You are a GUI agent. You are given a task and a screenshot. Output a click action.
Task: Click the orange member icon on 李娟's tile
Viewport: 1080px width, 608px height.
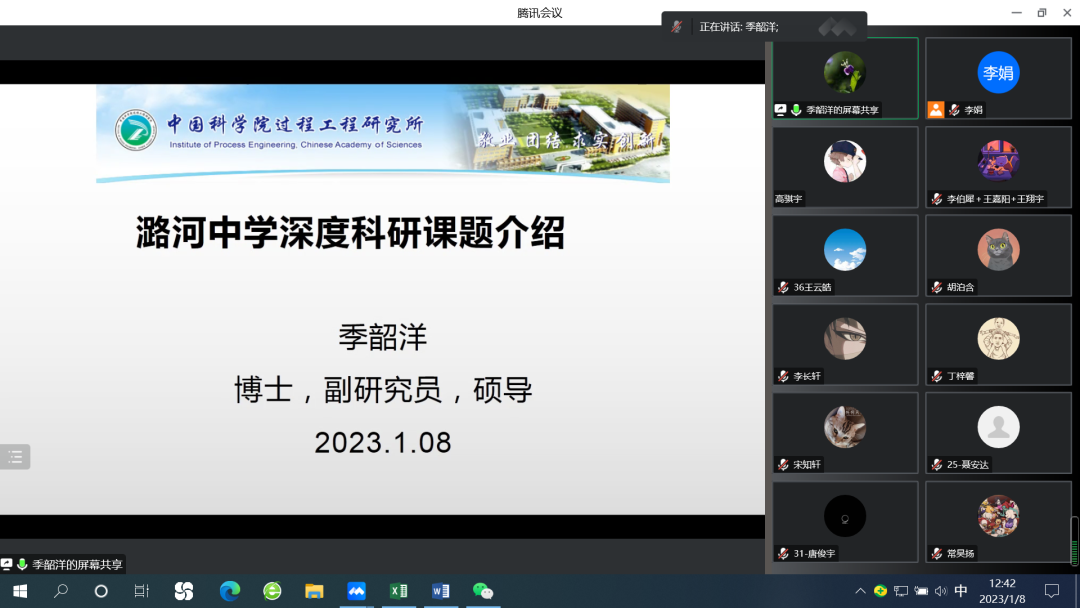point(936,110)
